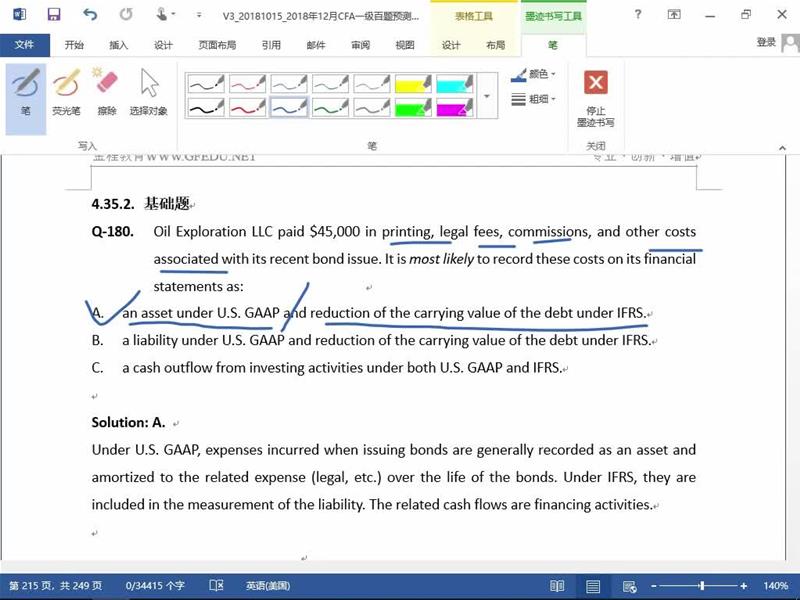
Task: Click the Select Objects (选择对象) arrow tool
Action: coord(149,94)
